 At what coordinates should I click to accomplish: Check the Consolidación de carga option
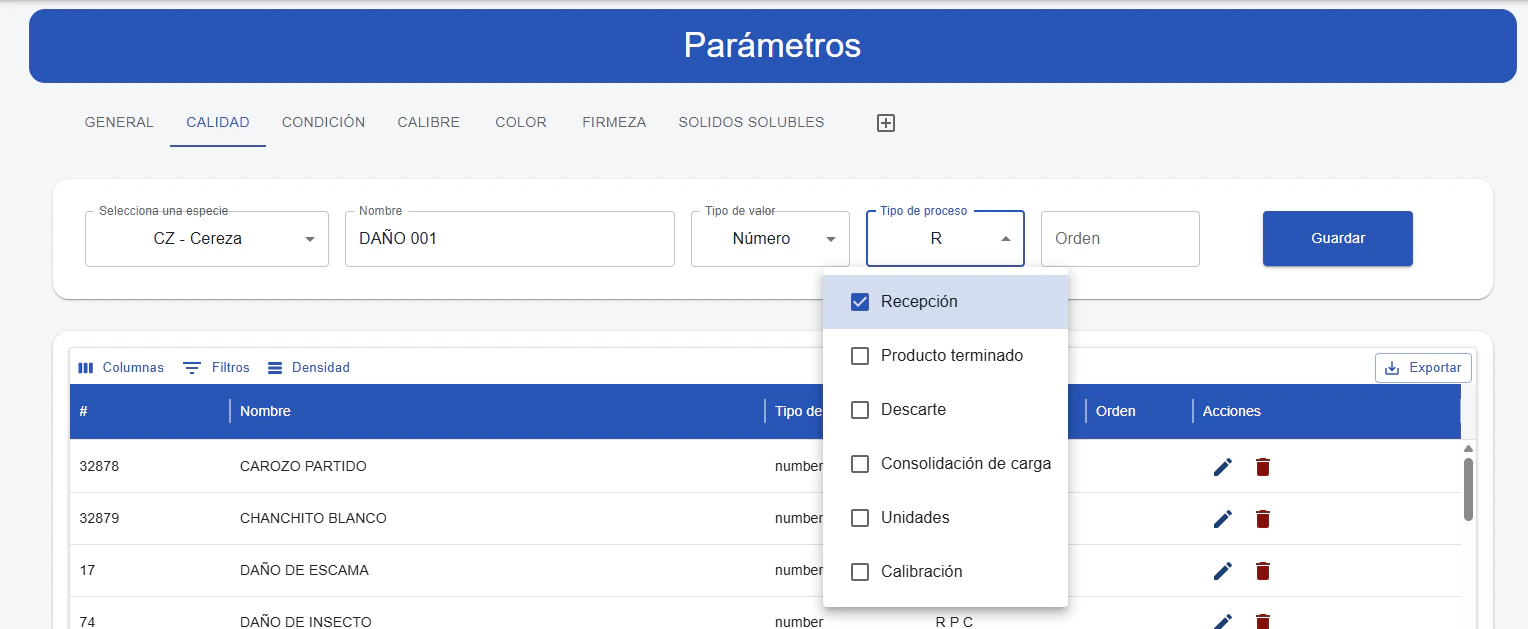coord(945,464)
